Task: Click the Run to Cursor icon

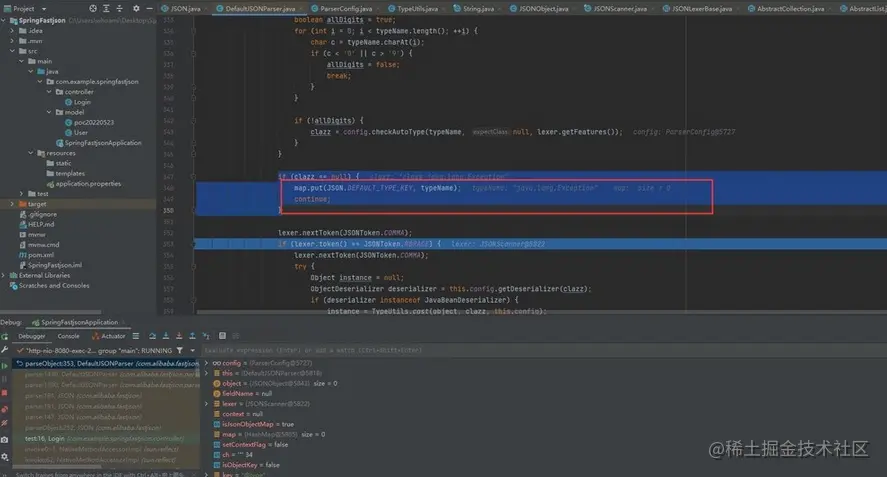Action: pos(206,336)
